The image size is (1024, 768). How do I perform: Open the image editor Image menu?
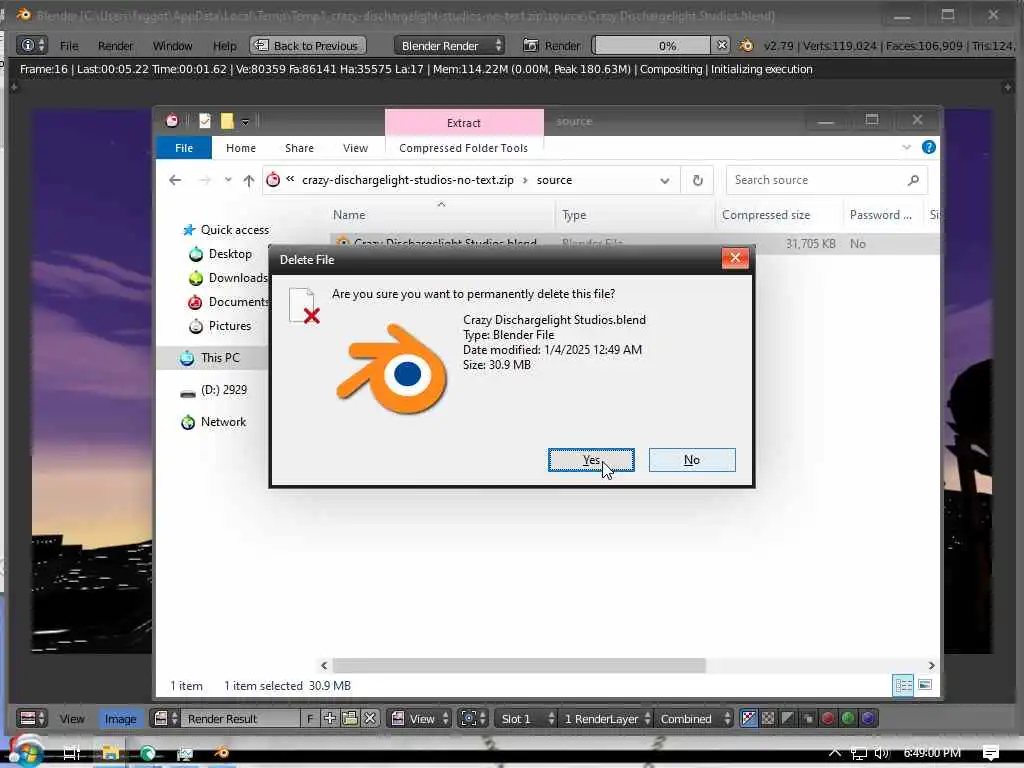coord(120,718)
